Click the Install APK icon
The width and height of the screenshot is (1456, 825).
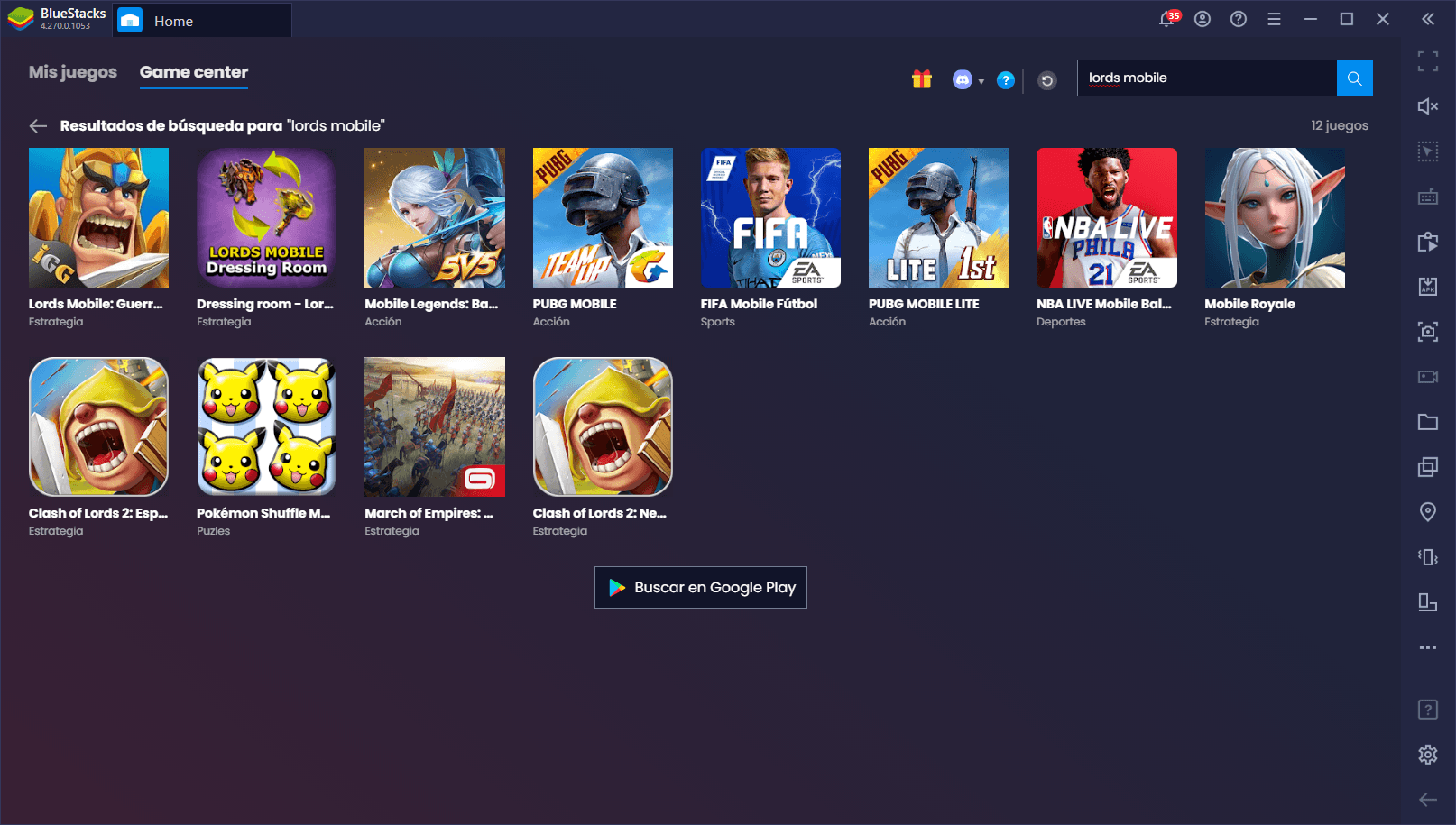(x=1428, y=287)
